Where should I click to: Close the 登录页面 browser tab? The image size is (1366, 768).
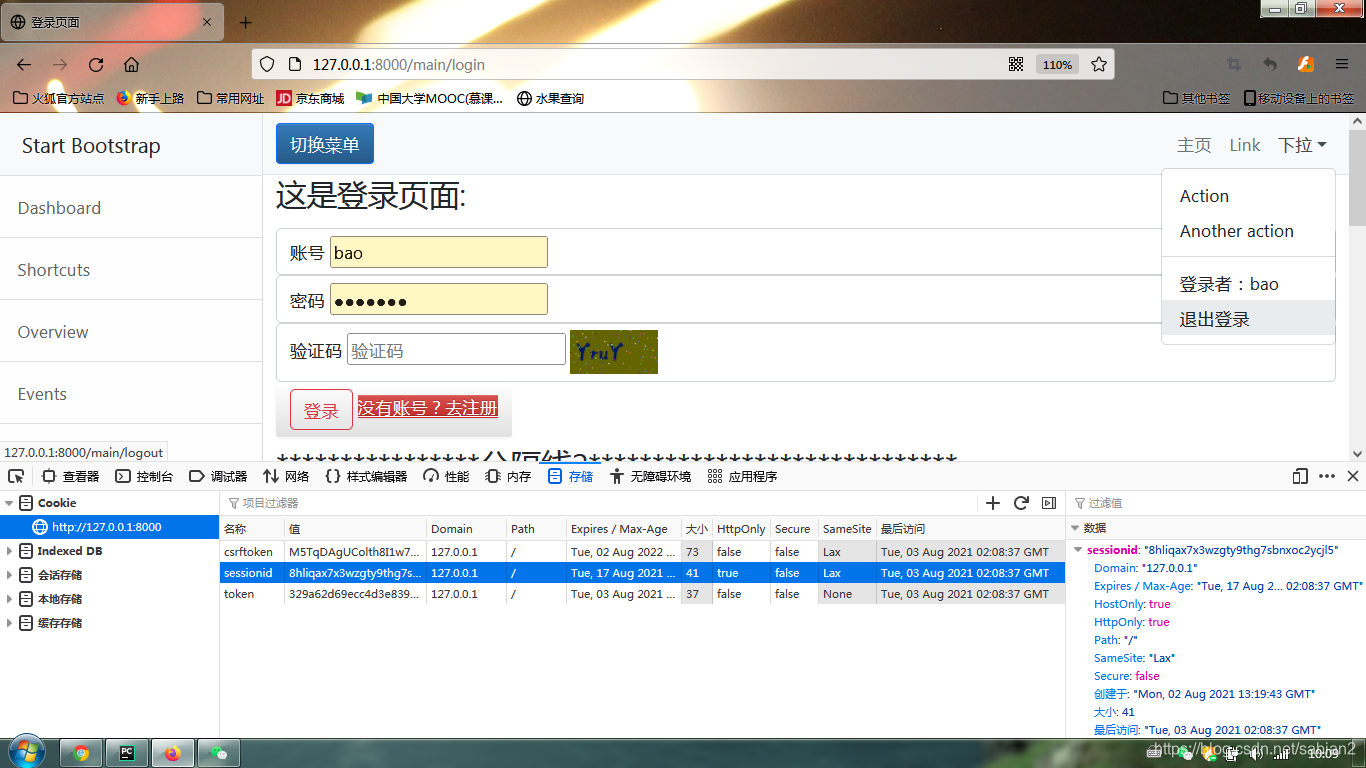207,22
